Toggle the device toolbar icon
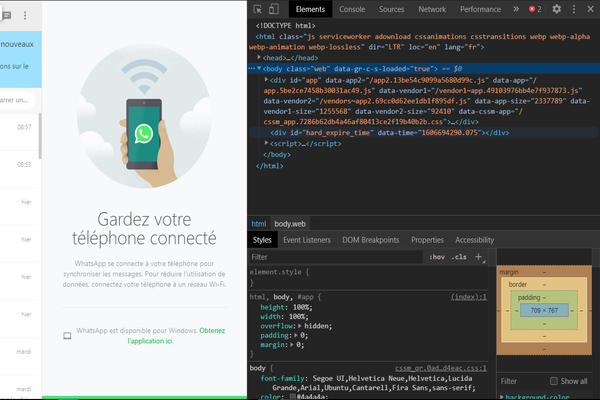This screenshot has height=400, width=600. (274, 9)
